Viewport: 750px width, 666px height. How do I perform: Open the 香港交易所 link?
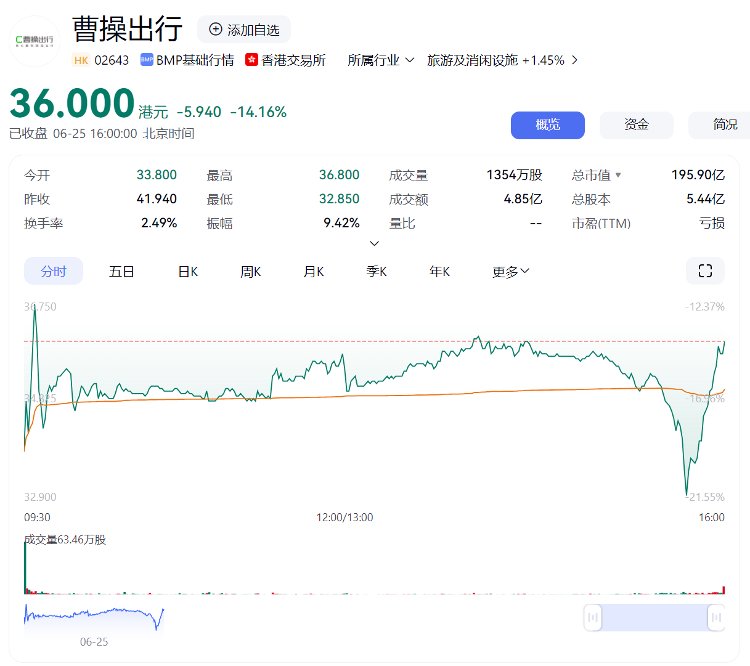click(x=294, y=60)
